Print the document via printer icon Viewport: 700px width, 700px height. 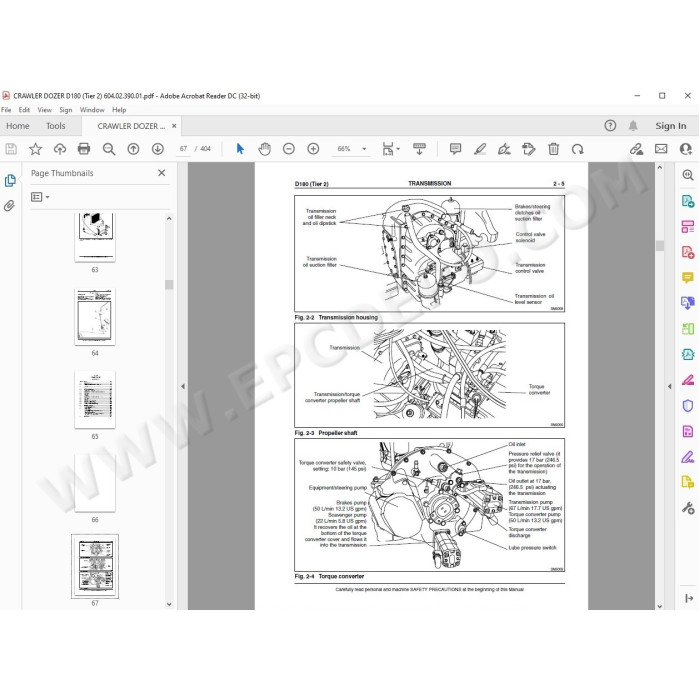pos(84,149)
